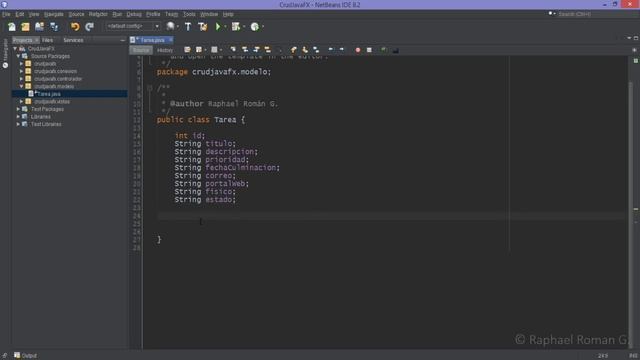Click the Open Project icon
640x360 pixels.
coord(39,27)
